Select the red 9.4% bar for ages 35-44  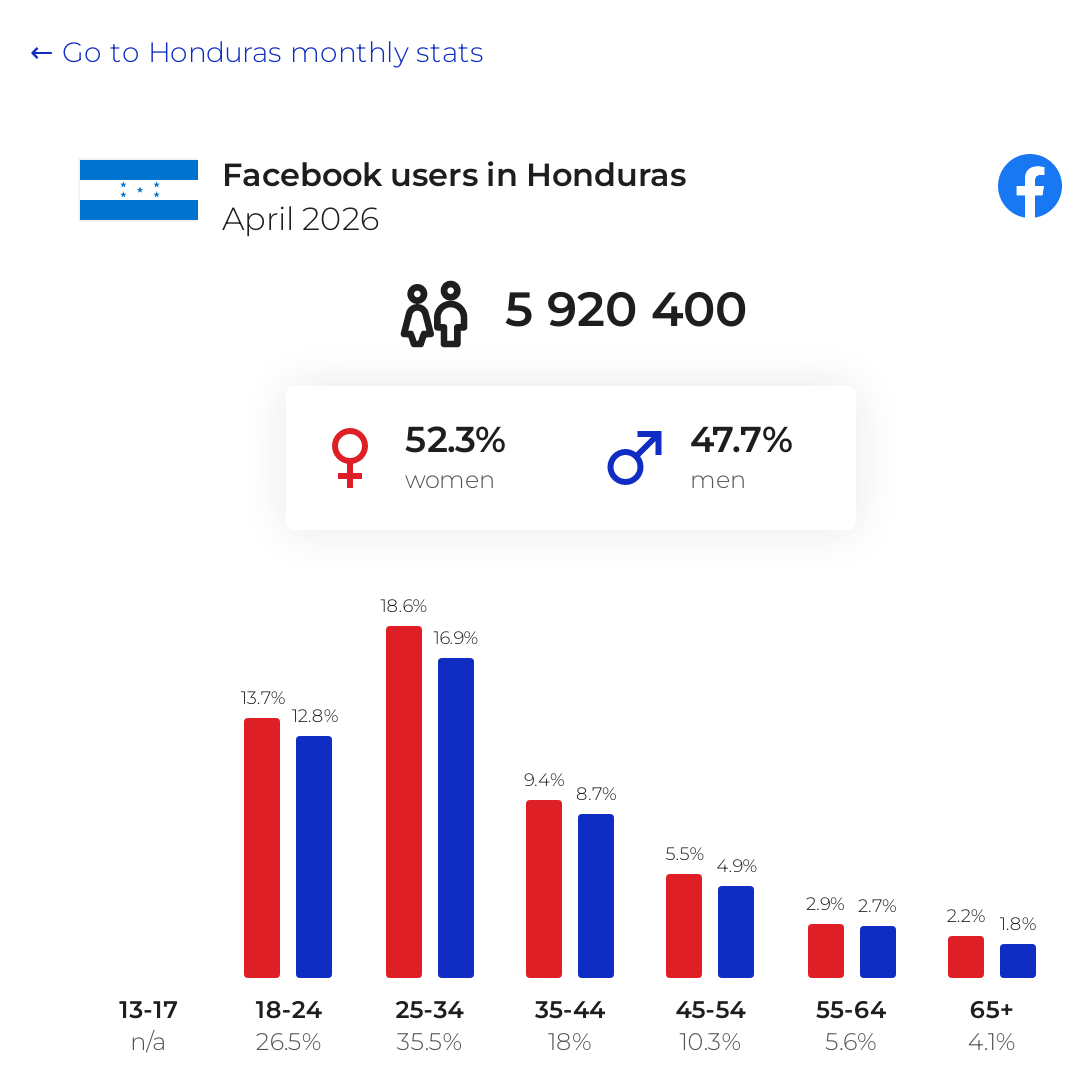pos(544,889)
